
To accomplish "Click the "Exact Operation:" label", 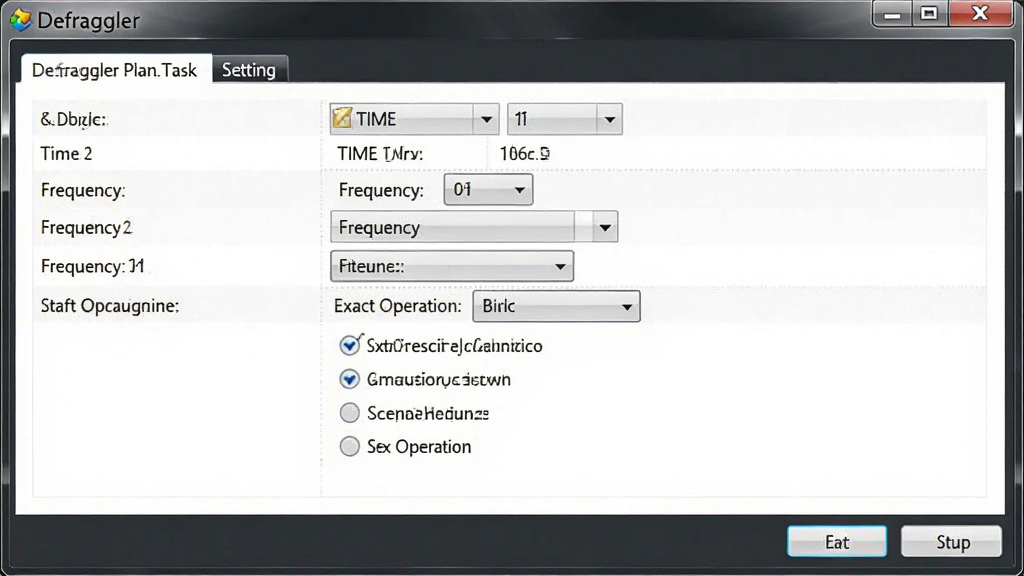I will pos(398,306).
